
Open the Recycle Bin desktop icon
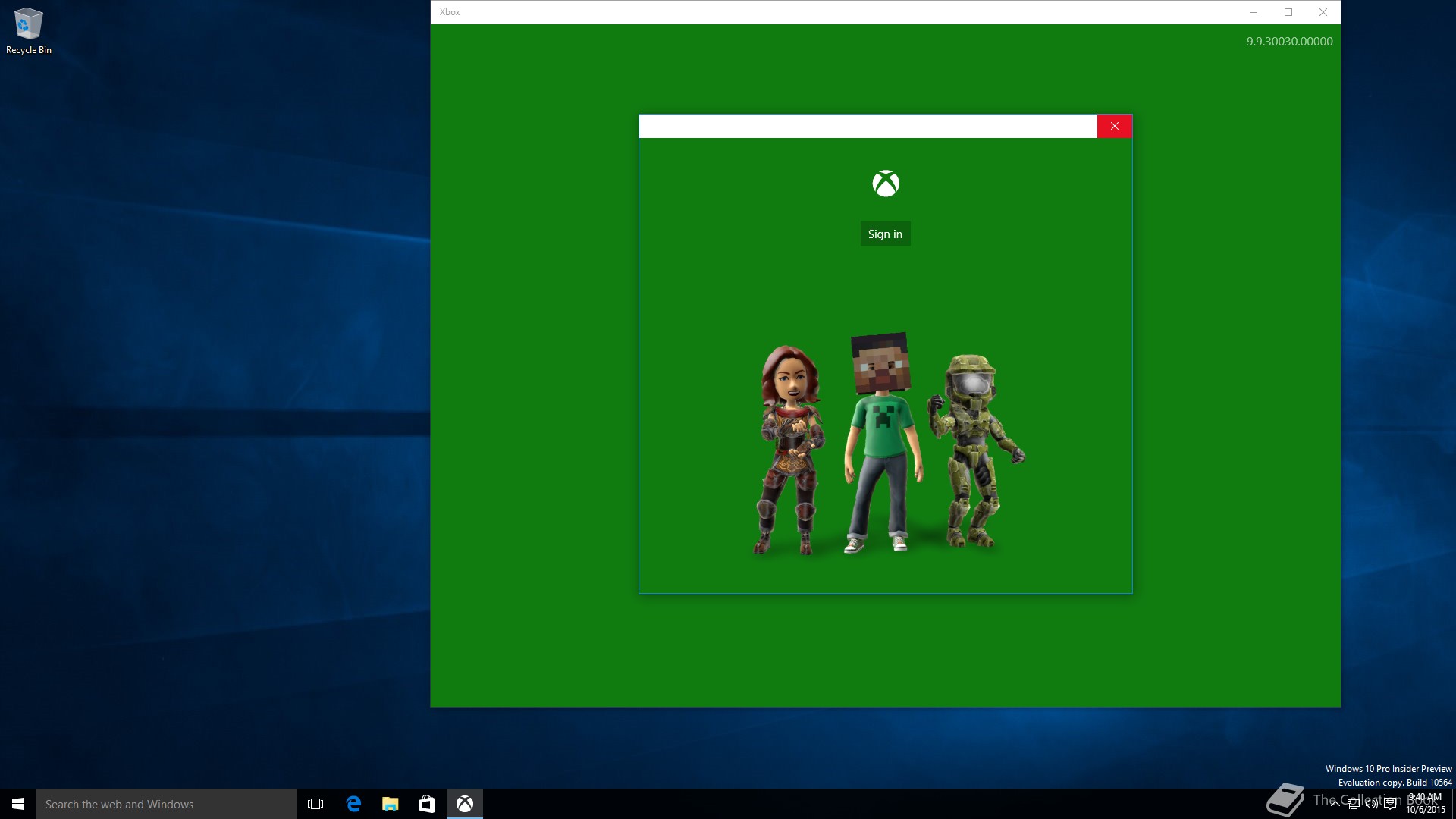[29, 31]
